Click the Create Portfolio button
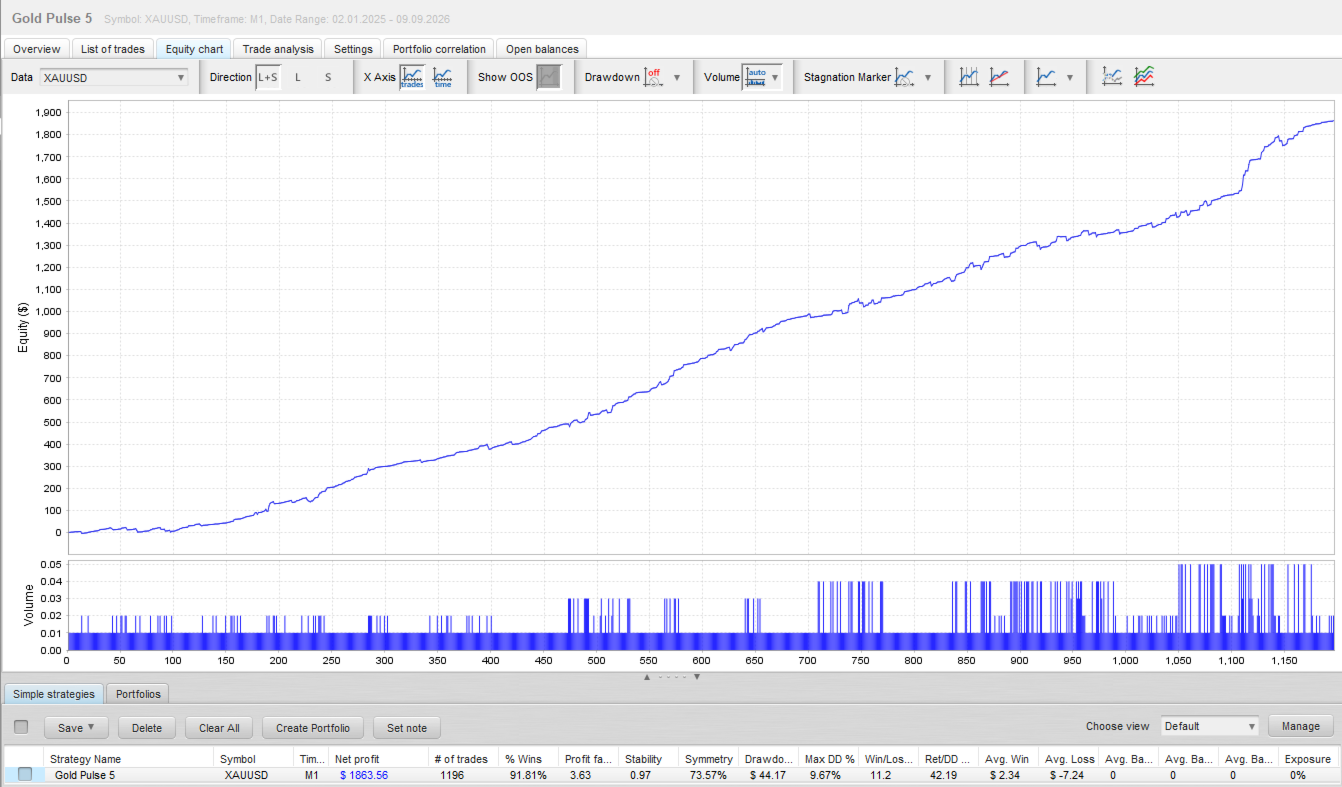Viewport: 1342px width, 787px height. (x=313, y=727)
